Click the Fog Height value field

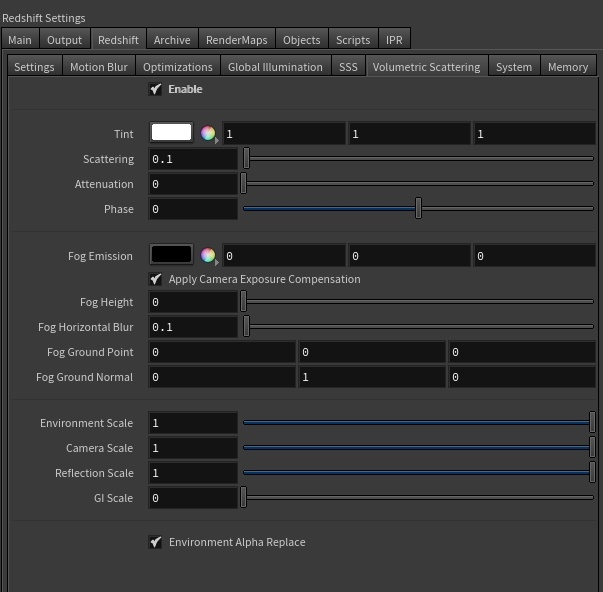tap(193, 302)
